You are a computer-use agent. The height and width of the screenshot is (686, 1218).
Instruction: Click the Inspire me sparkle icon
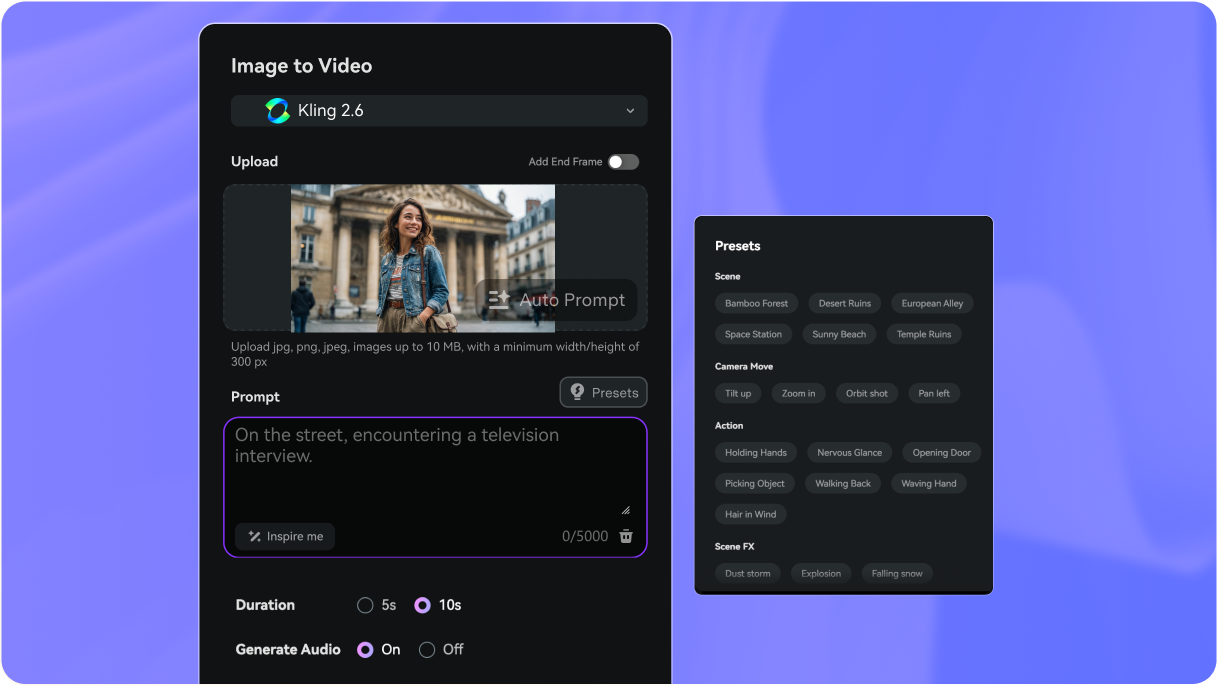pos(252,536)
